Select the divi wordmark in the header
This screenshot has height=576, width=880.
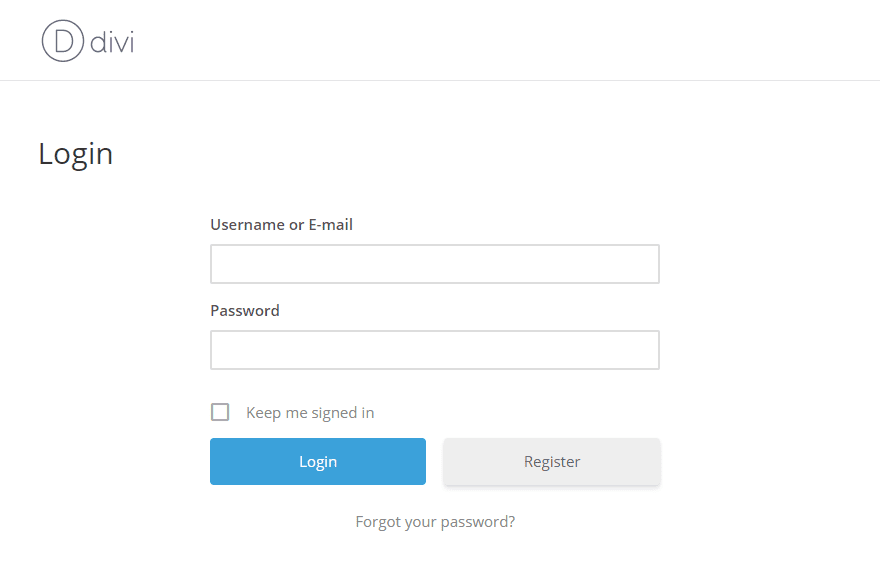112,42
